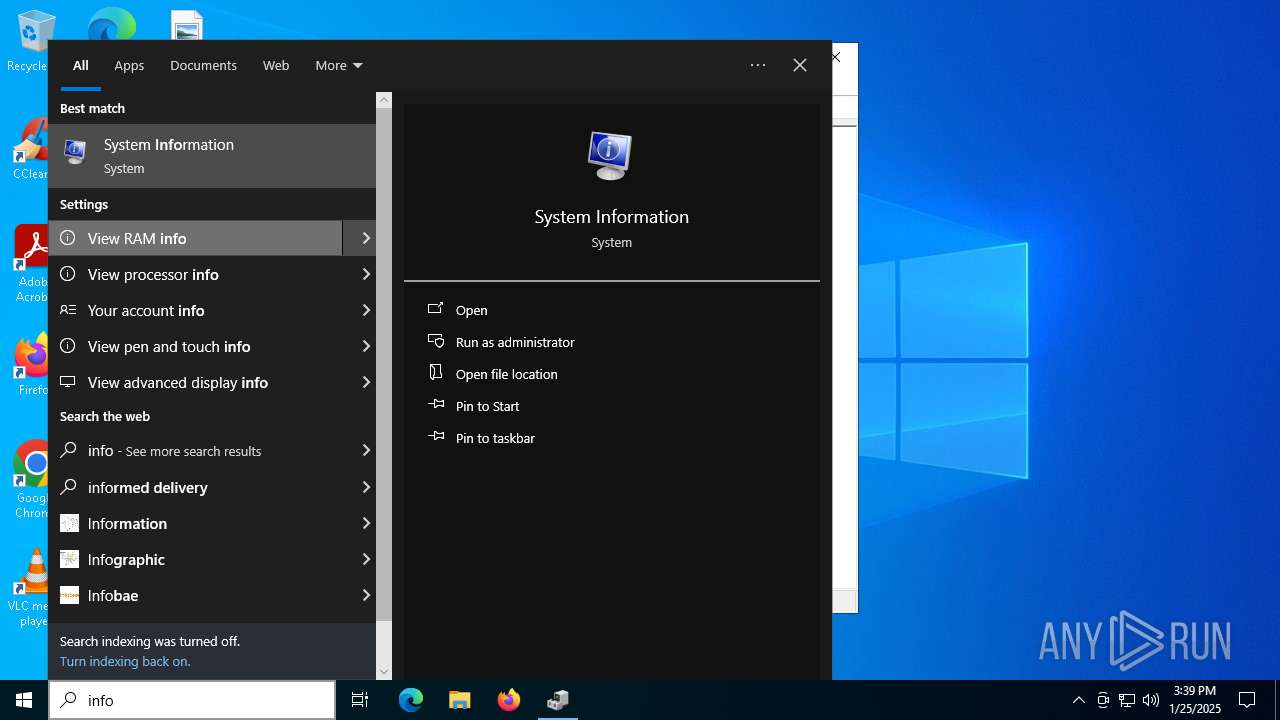Expand the Your account info arrow

pyautogui.click(x=366, y=310)
